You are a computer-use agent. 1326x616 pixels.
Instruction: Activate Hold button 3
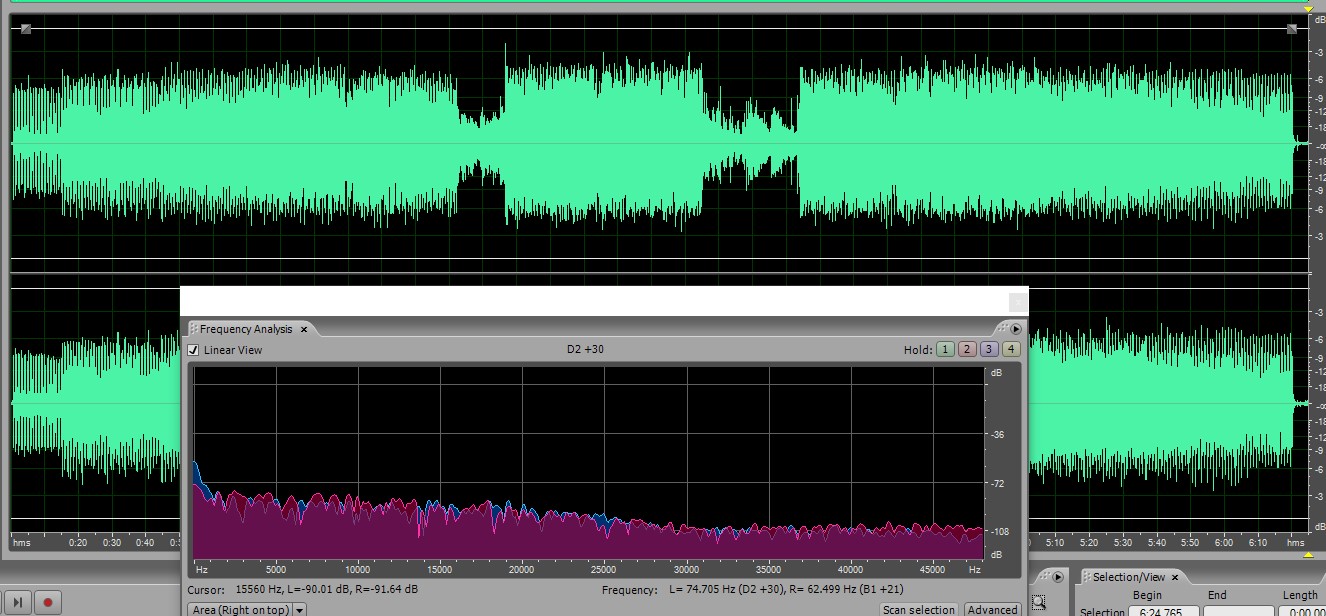pos(989,349)
